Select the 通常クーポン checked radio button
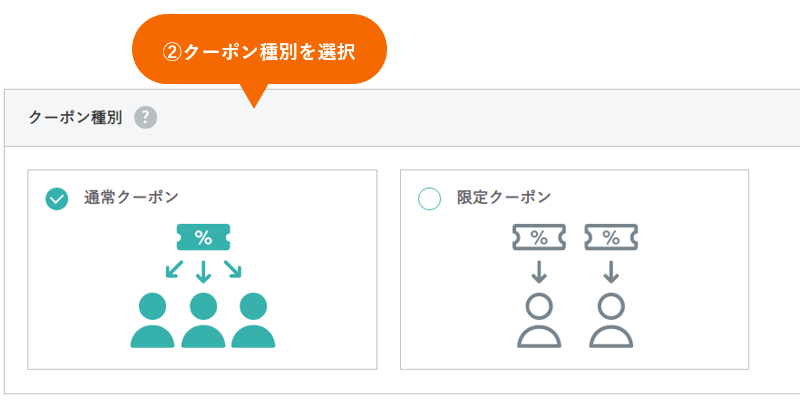This screenshot has height=401, width=808. tap(57, 199)
